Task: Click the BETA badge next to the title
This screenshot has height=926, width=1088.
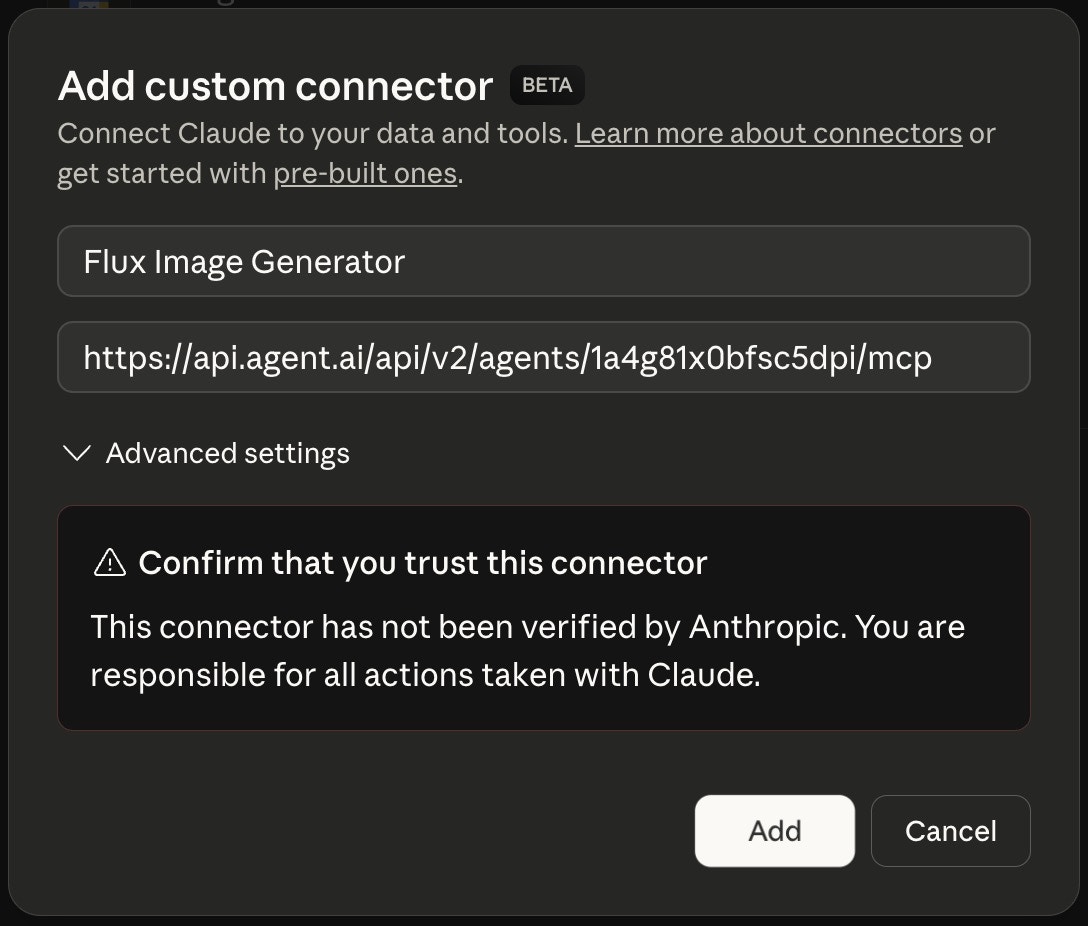Action: click(x=546, y=85)
